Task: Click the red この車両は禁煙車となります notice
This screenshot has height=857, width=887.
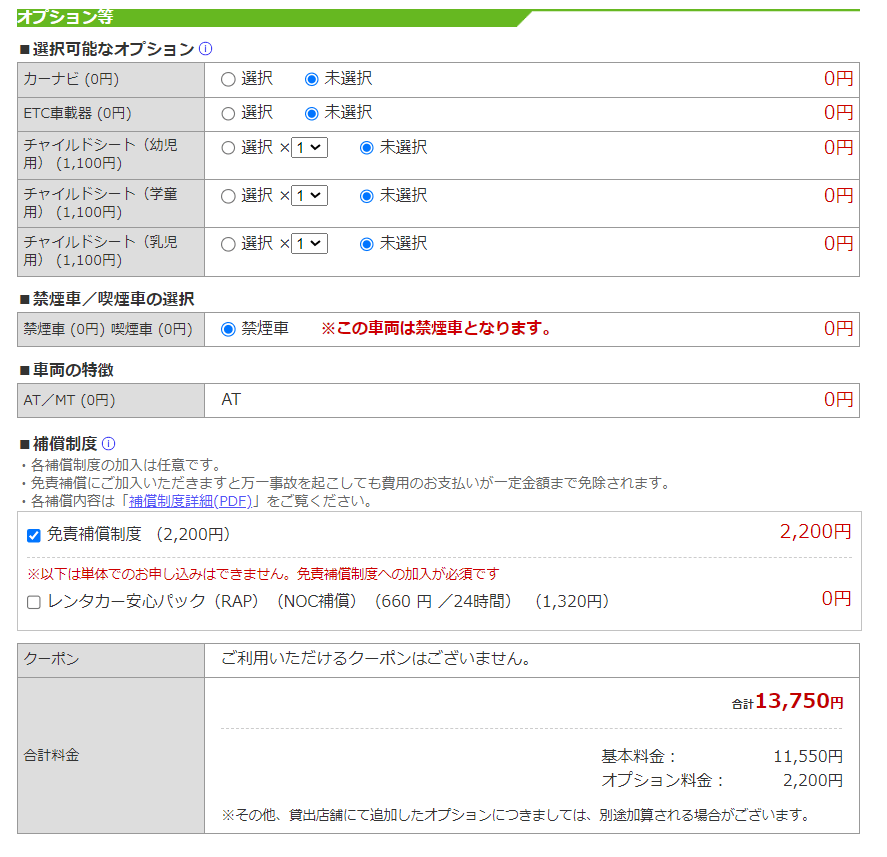Action: 437,328
